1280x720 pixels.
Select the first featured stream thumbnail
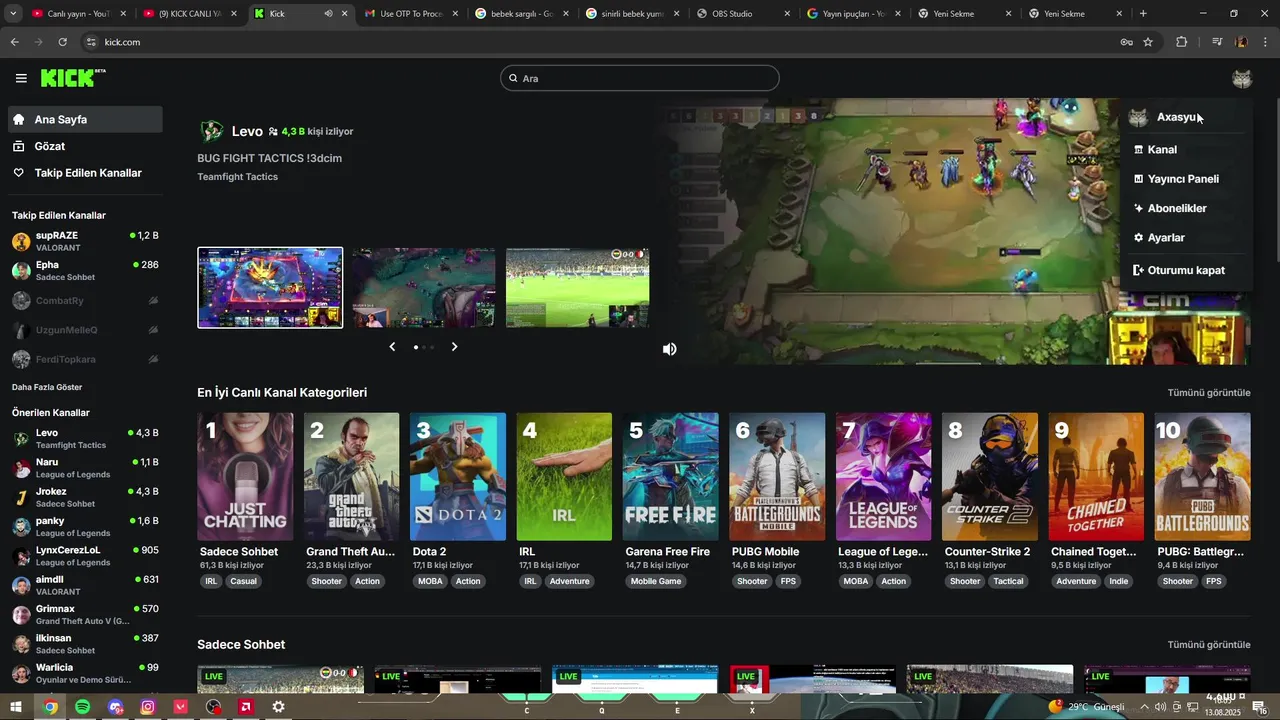pyautogui.click(x=270, y=288)
